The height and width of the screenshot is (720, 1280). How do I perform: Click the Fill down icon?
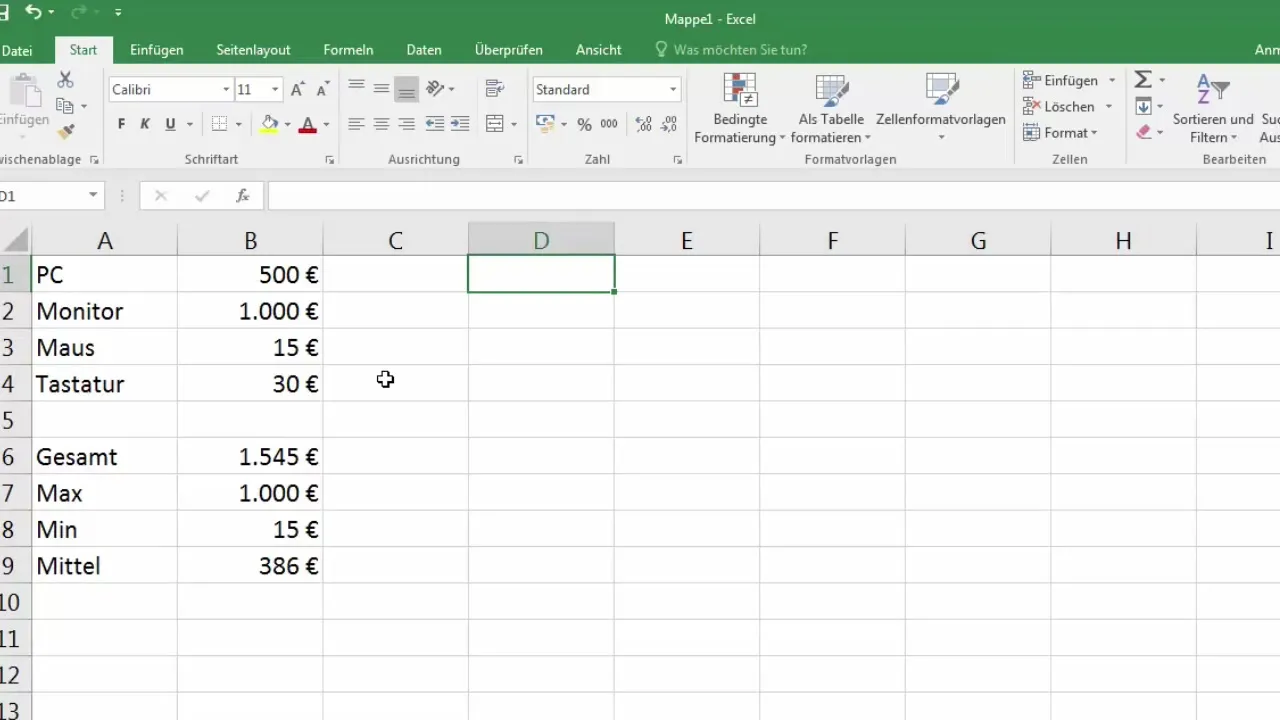point(1144,106)
